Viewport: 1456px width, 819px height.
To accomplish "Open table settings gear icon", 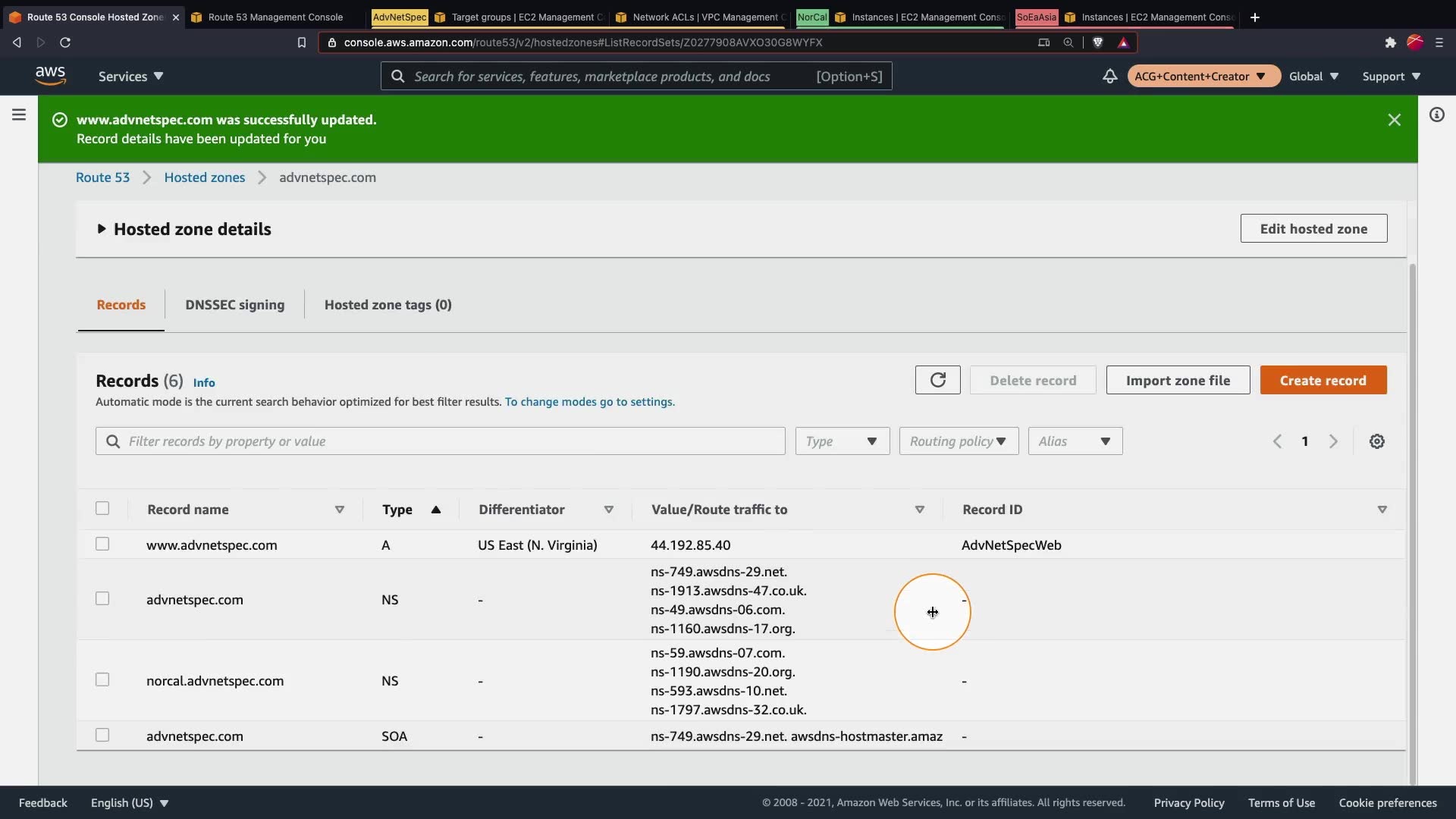I will [x=1376, y=441].
